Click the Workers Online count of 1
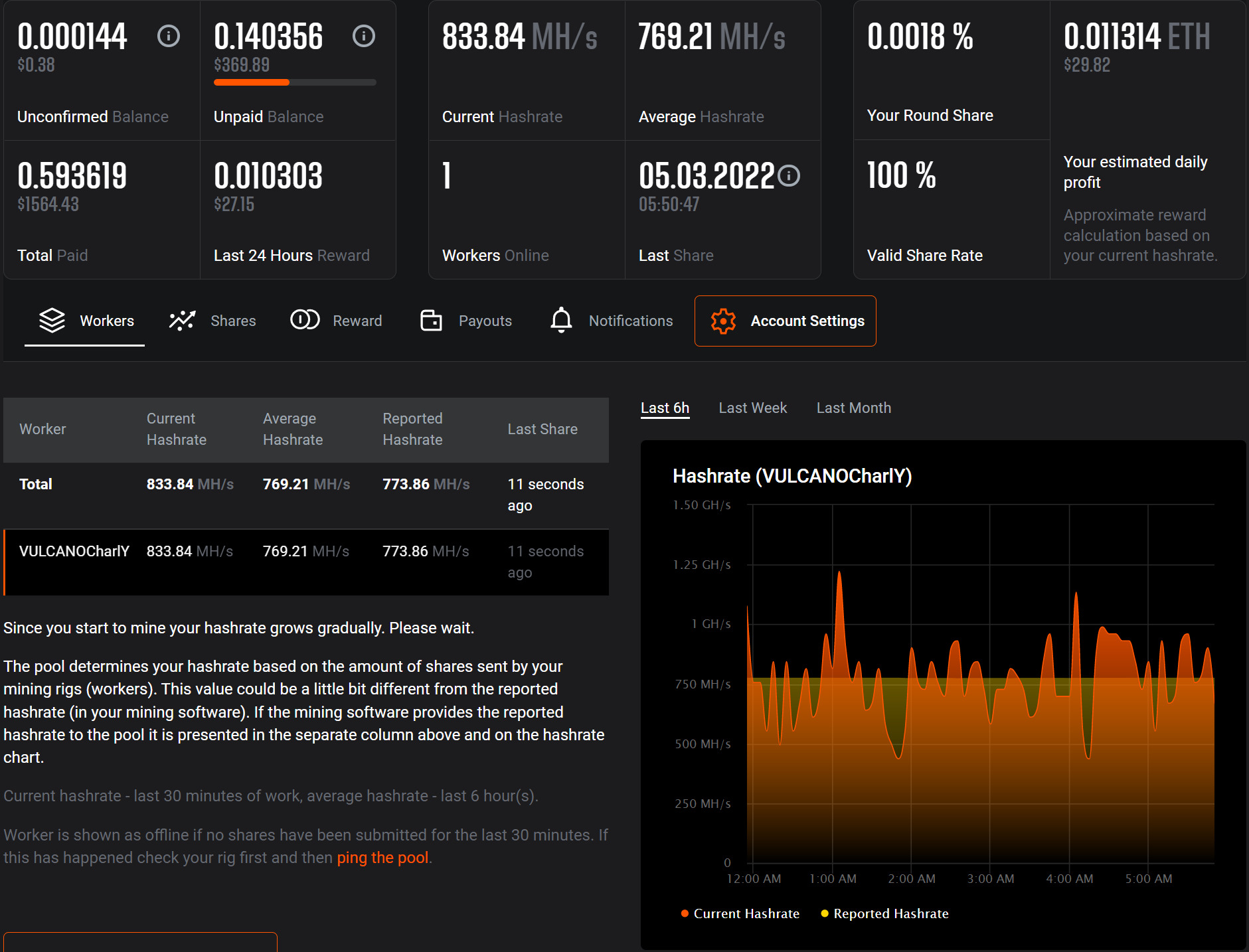The image size is (1249, 952). (x=447, y=176)
